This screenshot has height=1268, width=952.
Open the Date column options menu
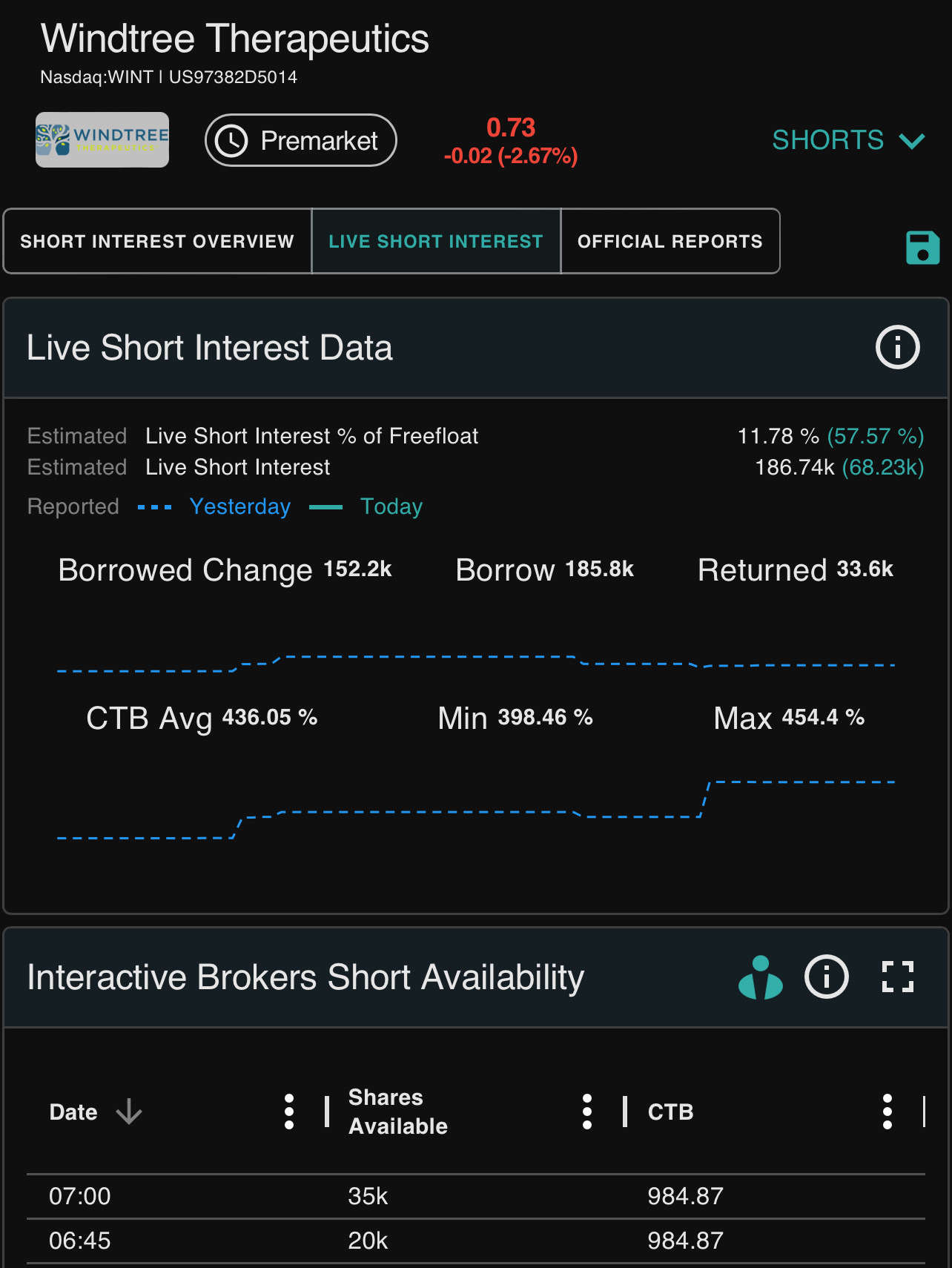tap(289, 1112)
